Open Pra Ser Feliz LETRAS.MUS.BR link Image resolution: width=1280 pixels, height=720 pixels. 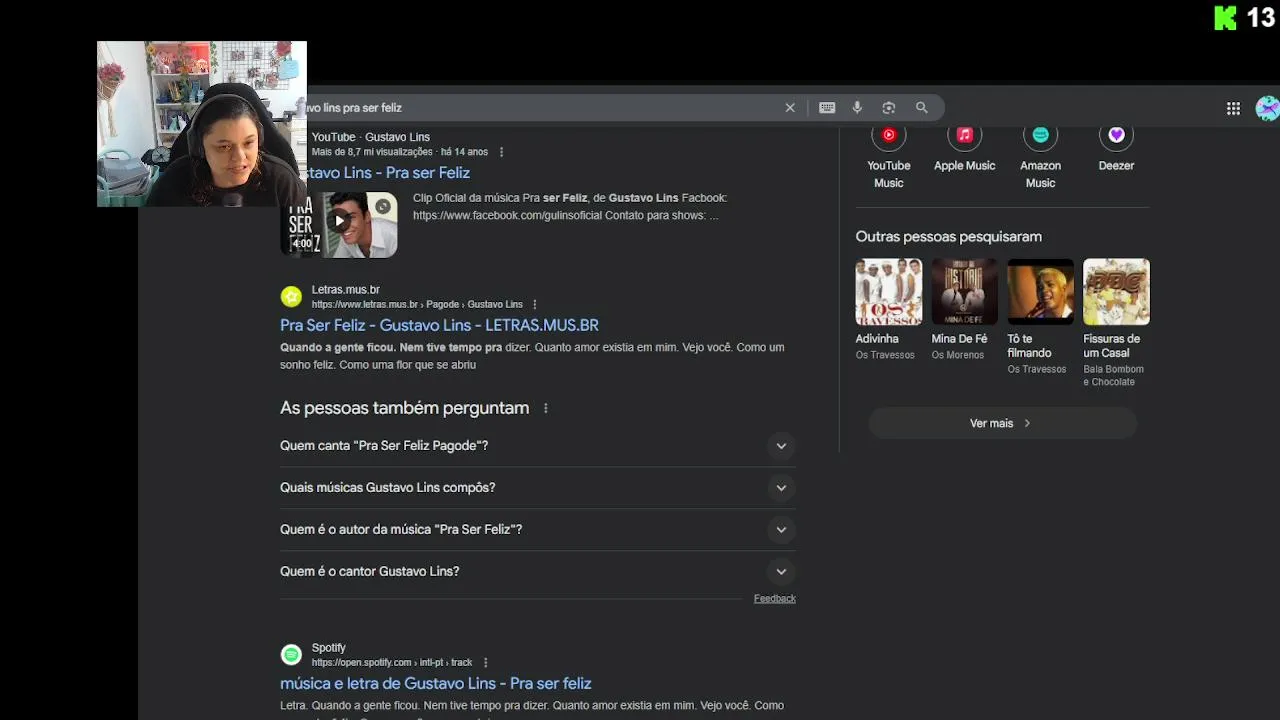[x=439, y=325]
